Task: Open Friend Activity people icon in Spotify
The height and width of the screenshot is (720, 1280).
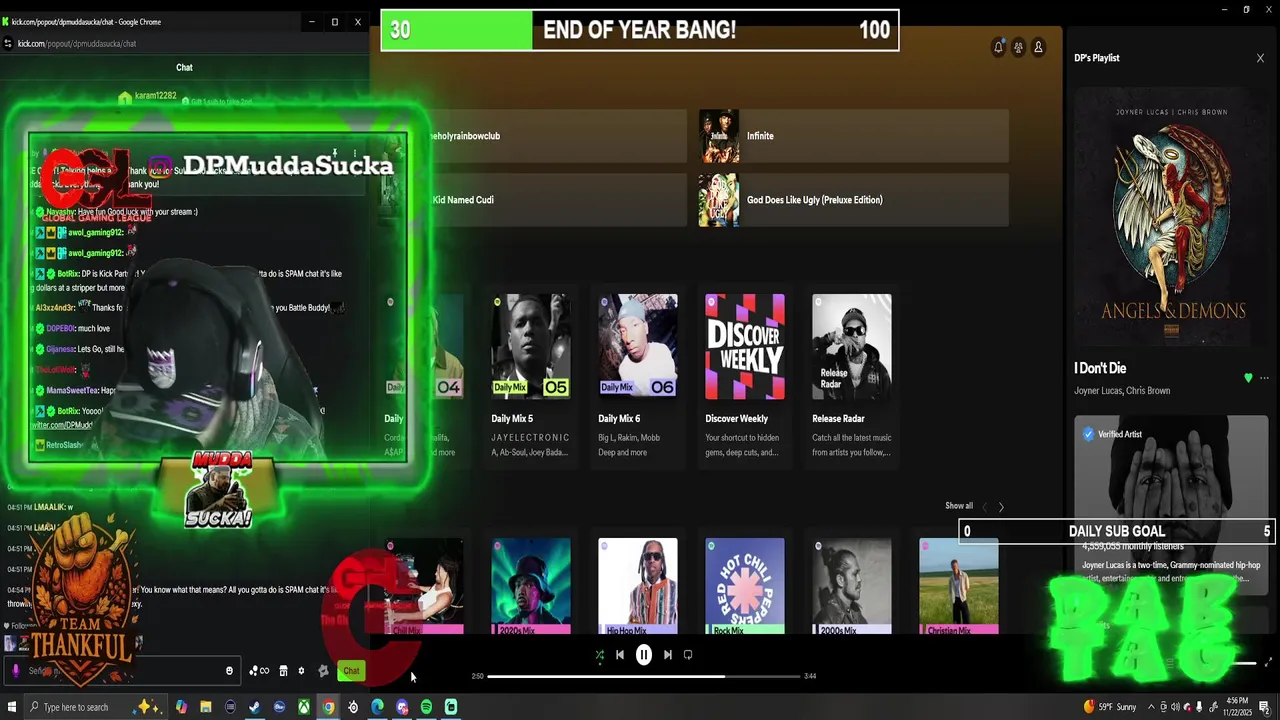Action: click(1018, 47)
